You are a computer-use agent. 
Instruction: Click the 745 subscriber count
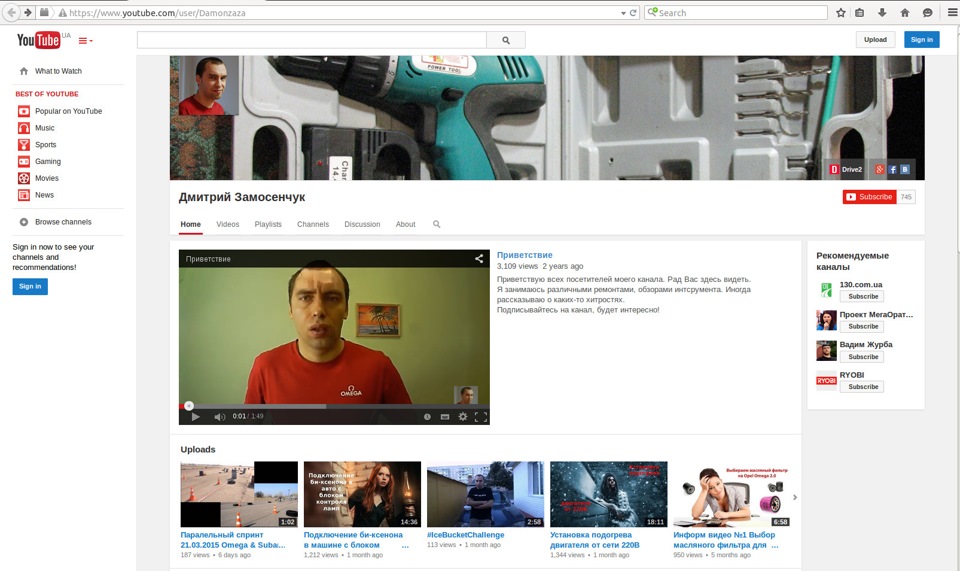pos(906,197)
